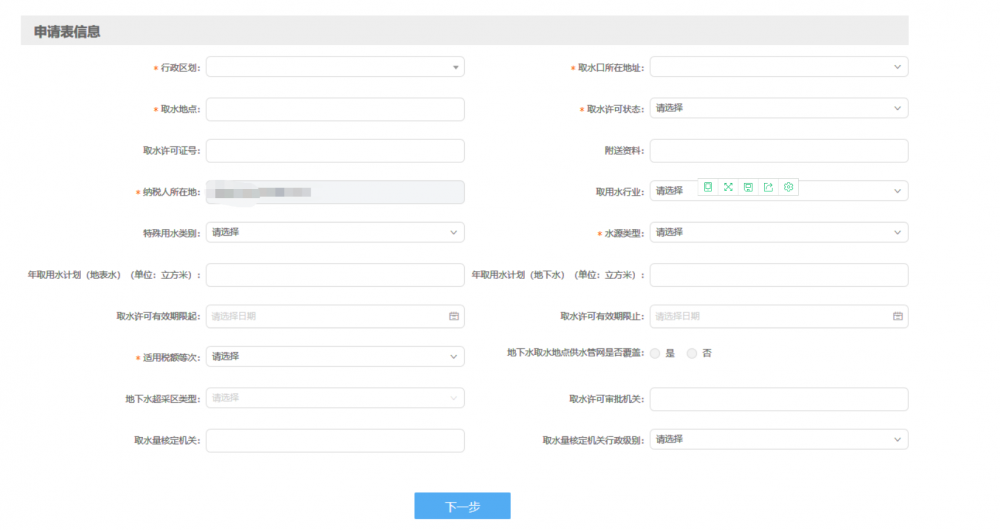This screenshot has width=1000, height=530.
Task: Expand the 适用税额等次 dropdown
Action: [x=335, y=357]
